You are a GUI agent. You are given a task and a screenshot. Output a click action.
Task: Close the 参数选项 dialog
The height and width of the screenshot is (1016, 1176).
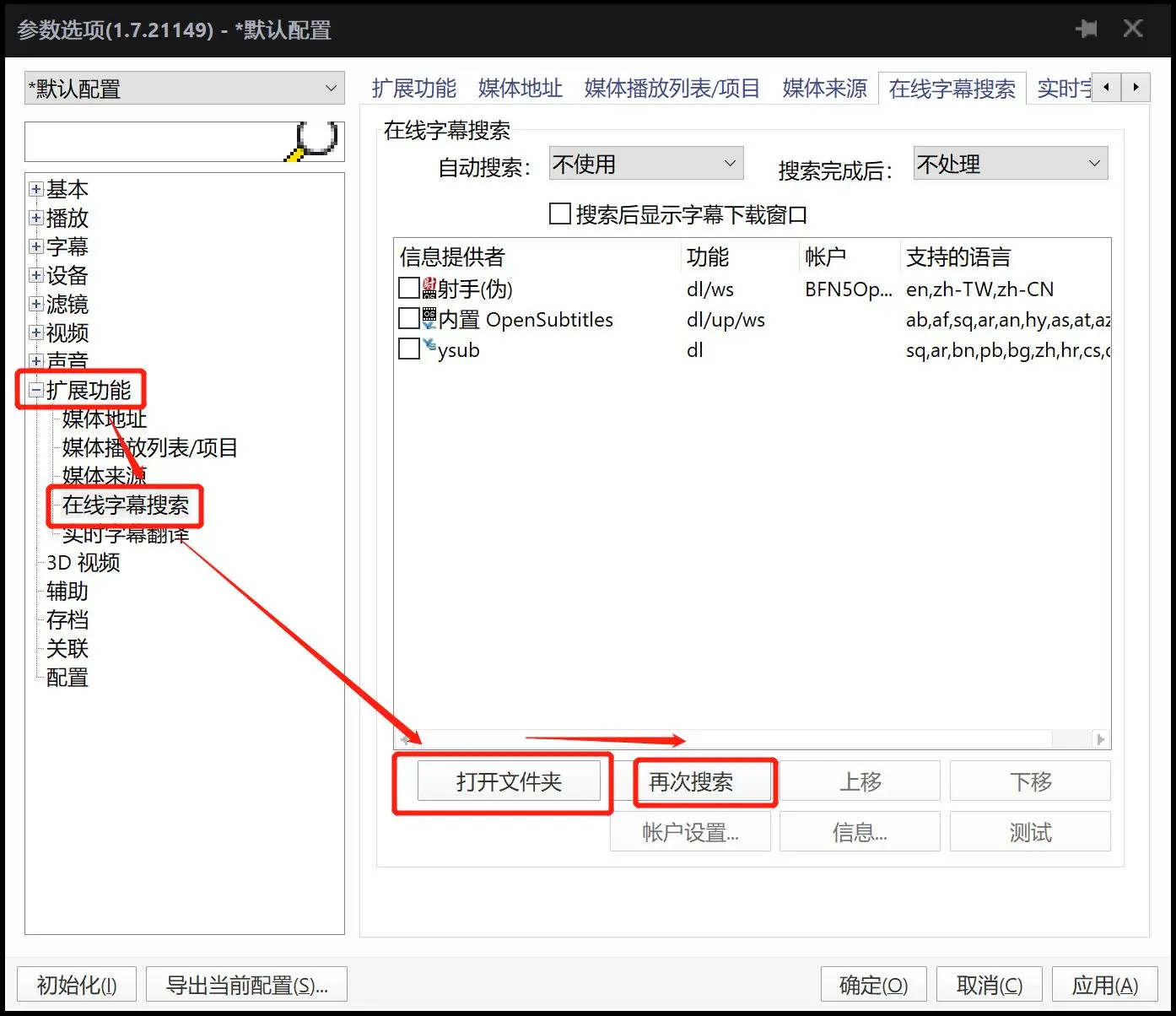[1133, 29]
